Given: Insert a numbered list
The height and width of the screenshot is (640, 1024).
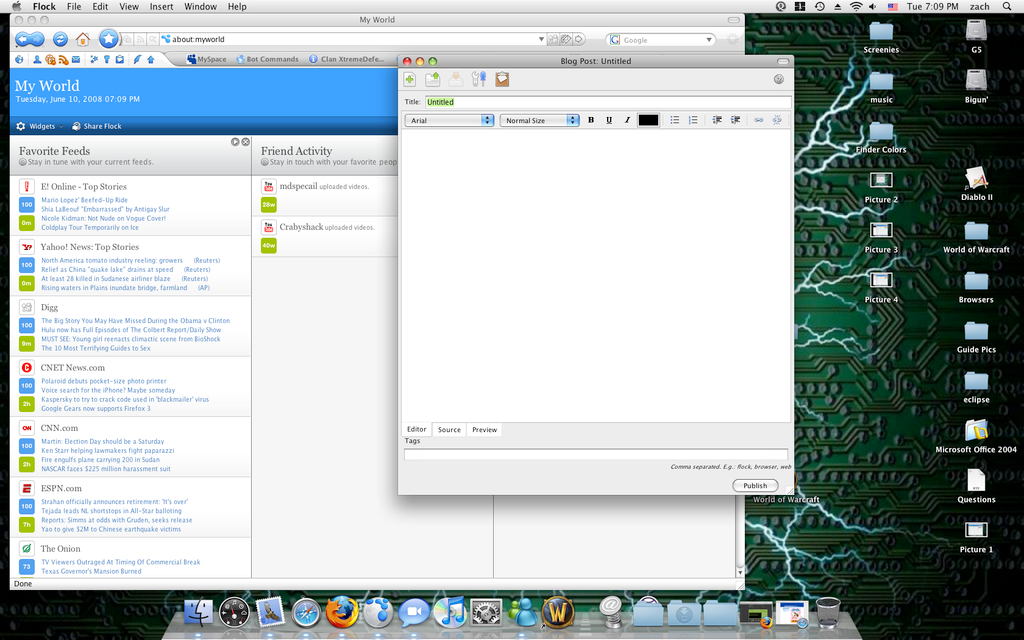Looking at the screenshot, I should 693,120.
